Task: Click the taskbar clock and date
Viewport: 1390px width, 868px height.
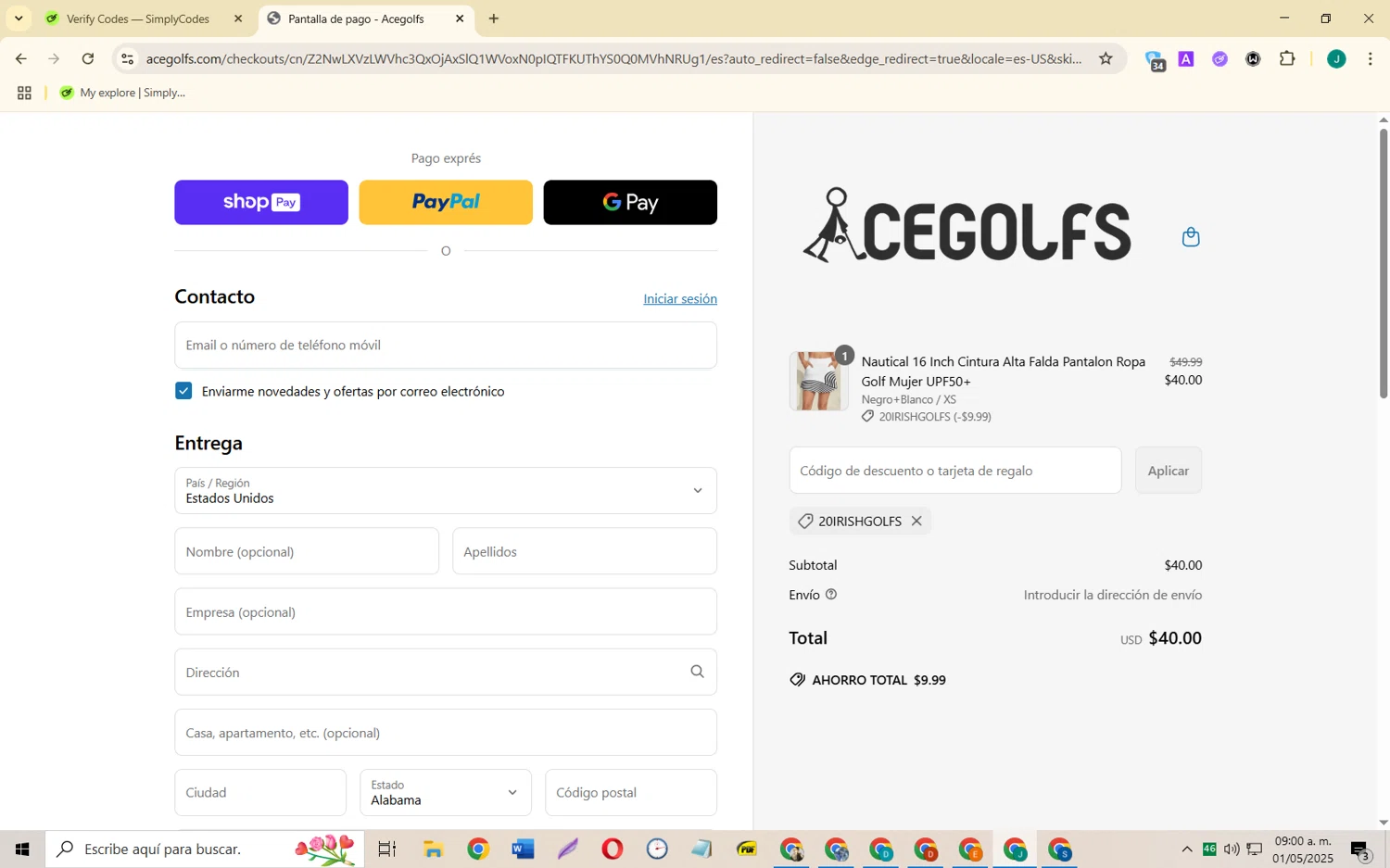Action: point(1303,849)
